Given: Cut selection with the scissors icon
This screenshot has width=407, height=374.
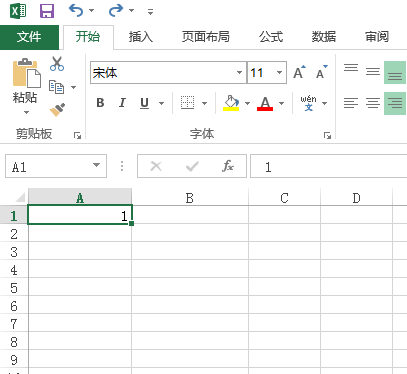Looking at the screenshot, I should click(57, 64).
